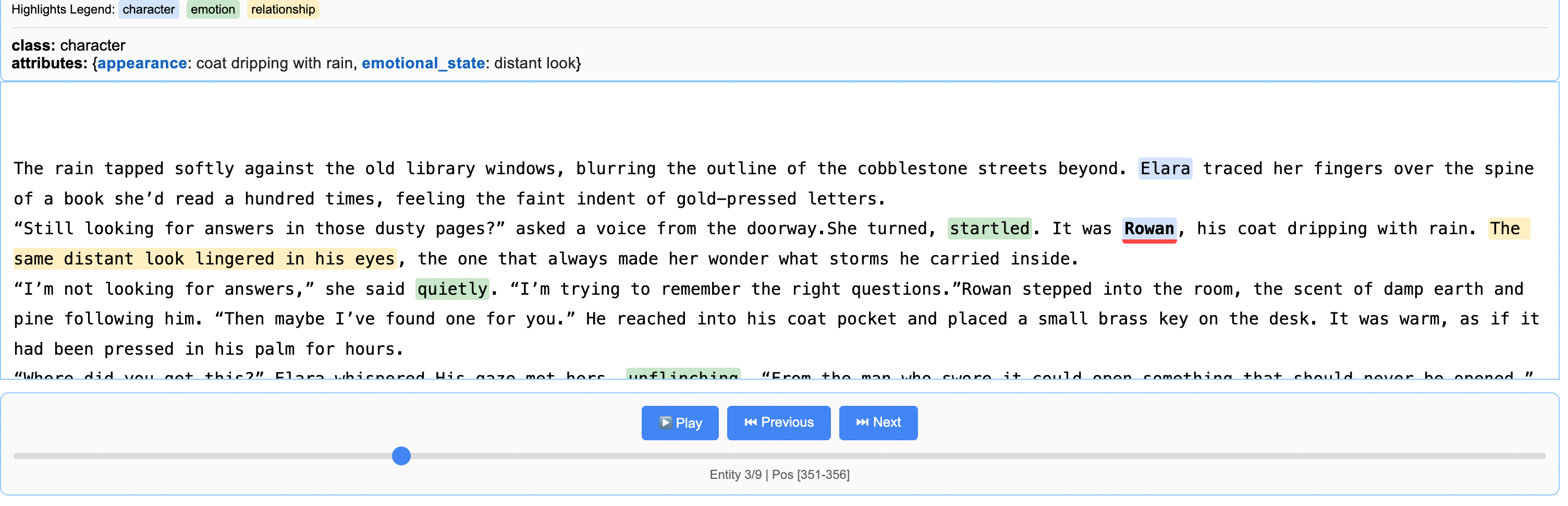Click the 'character' legend chip
The width and height of the screenshot is (1568, 506).
[149, 10]
